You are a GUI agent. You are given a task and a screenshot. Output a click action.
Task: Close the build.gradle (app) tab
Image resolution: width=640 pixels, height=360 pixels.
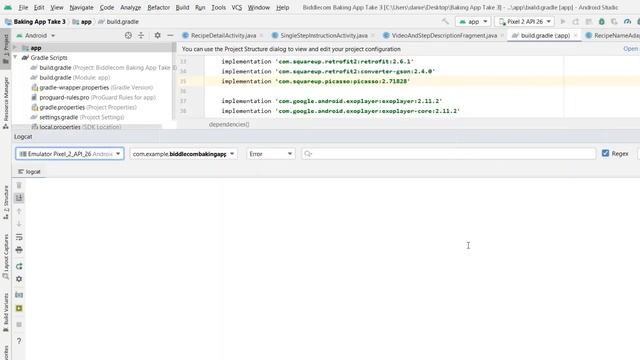[576, 36]
